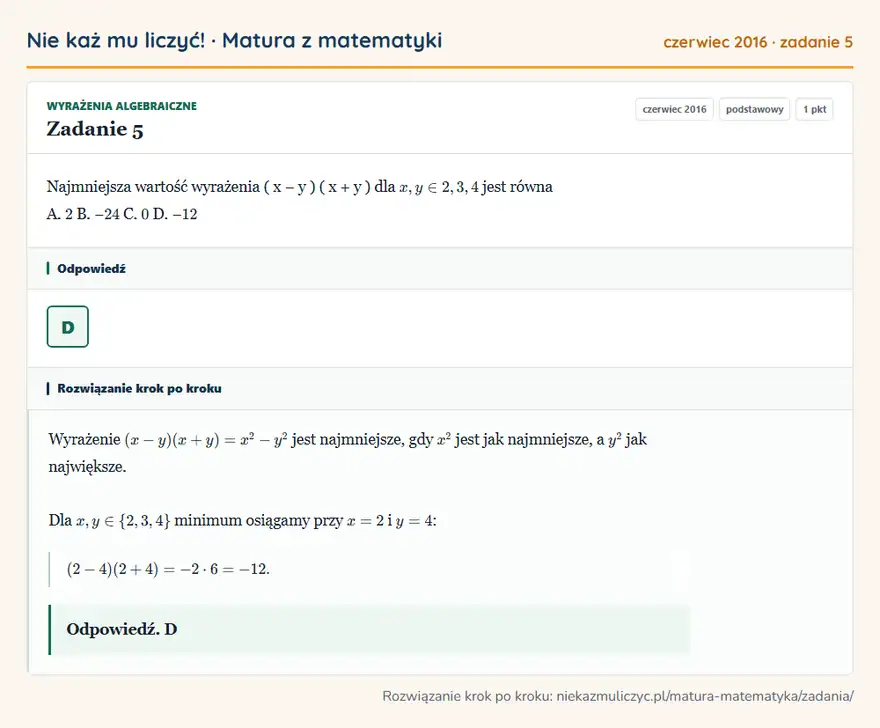The height and width of the screenshot is (728, 880).
Task: Click the '1 pkt' points badge
Action: point(814,109)
